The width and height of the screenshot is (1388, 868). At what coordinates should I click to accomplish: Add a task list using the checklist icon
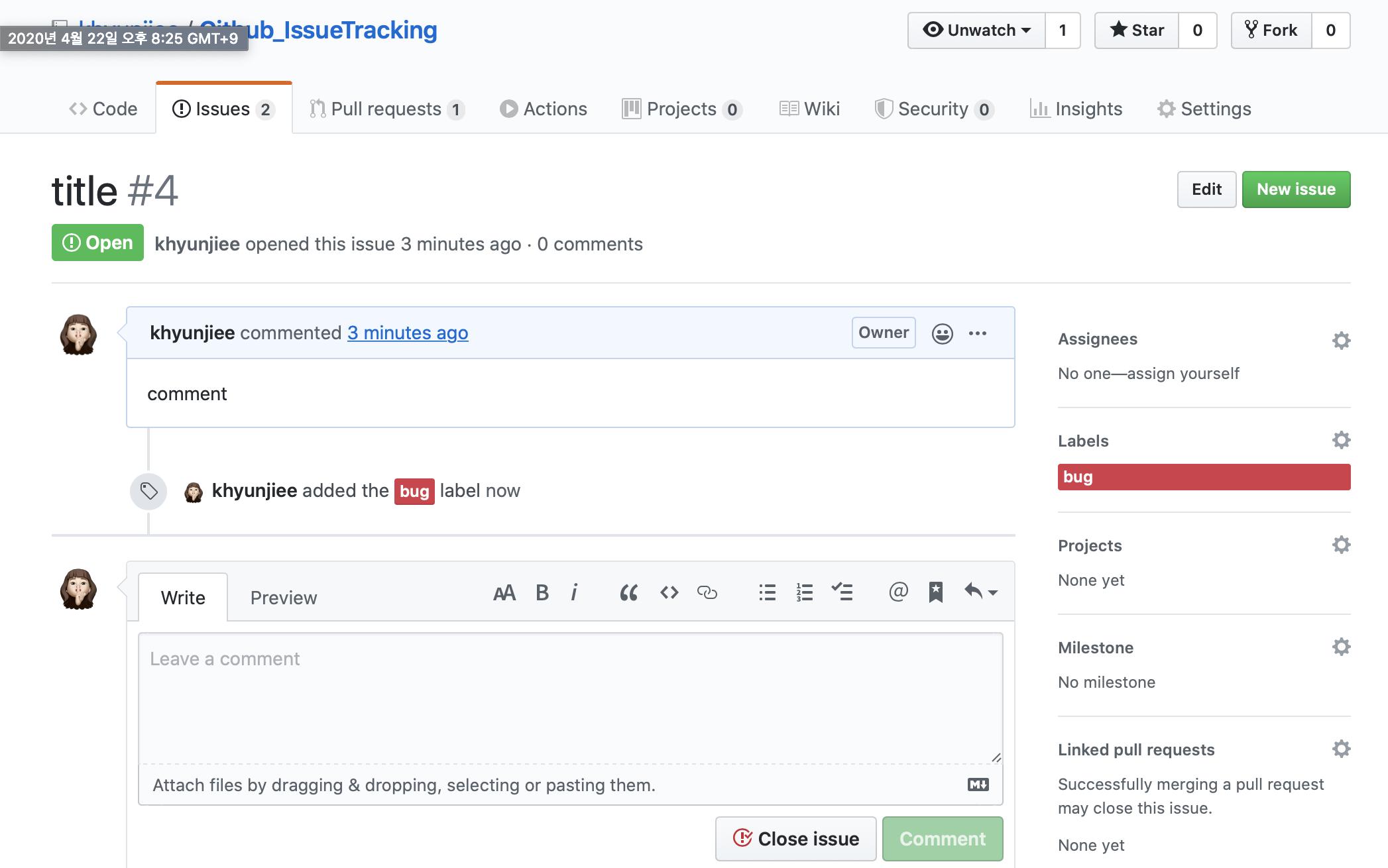(842, 592)
